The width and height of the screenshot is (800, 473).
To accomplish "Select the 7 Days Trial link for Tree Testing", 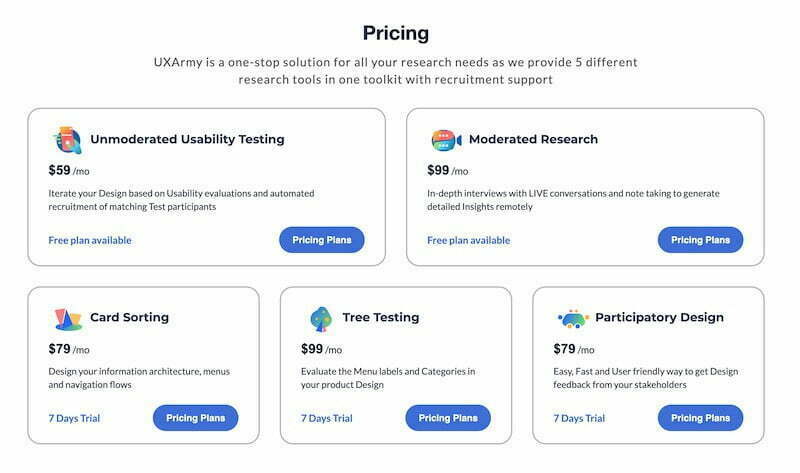I will [327, 418].
